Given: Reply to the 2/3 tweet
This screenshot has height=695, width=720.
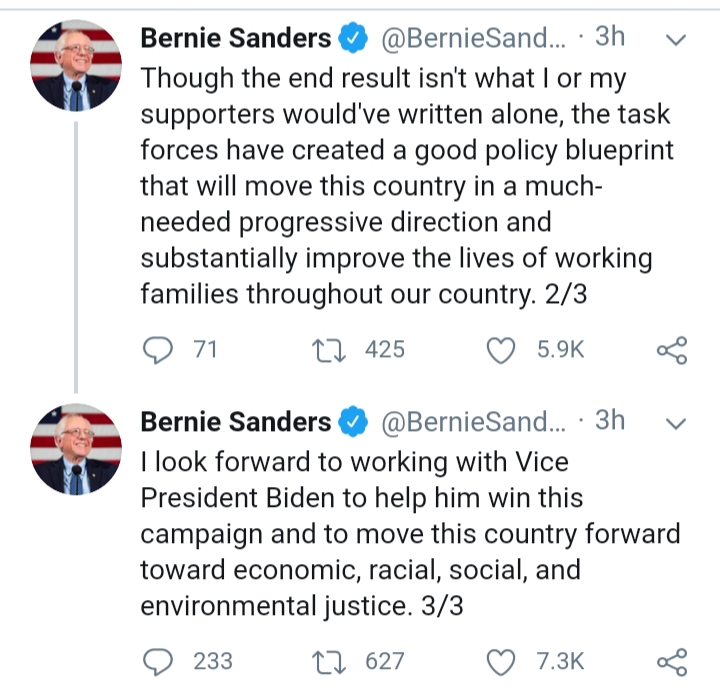Looking at the screenshot, I should coord(160,349).
